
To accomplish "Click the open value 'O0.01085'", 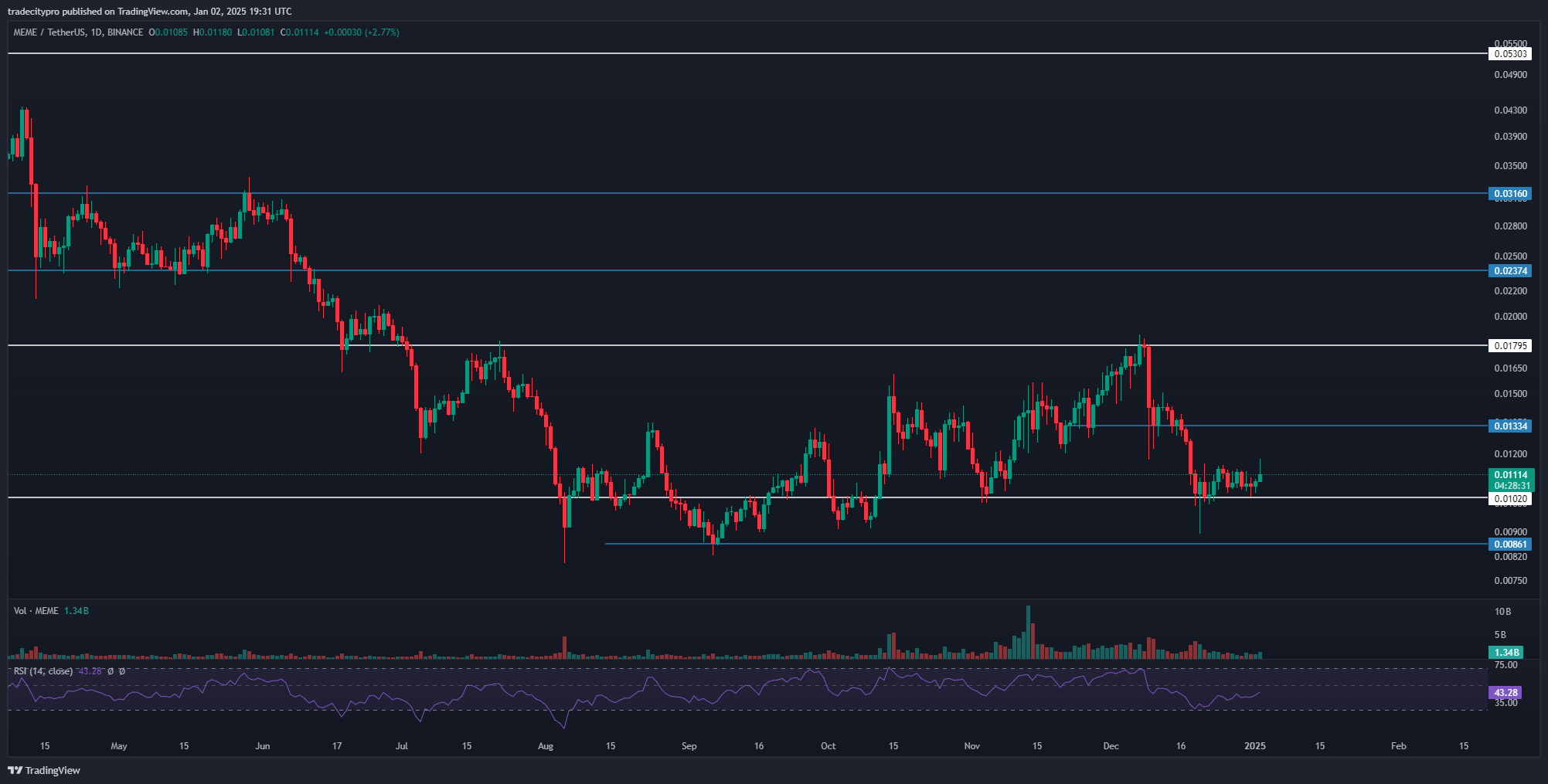I will pyautogui.click(x=168, y=32).
